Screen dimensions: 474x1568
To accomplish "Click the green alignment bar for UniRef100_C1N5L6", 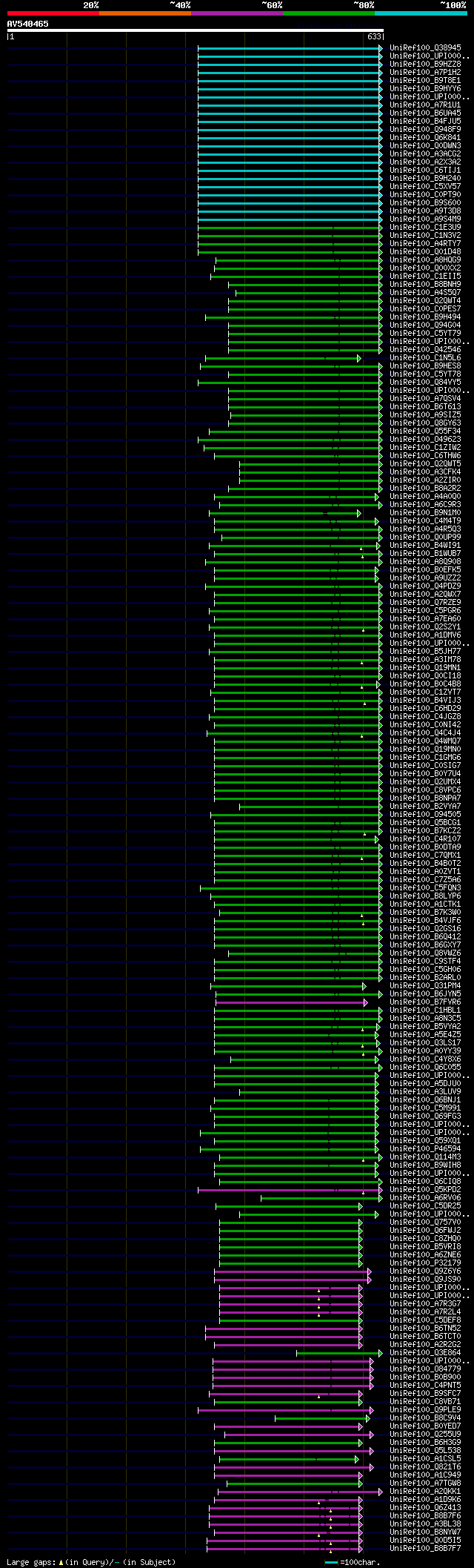I will (283, 358).
